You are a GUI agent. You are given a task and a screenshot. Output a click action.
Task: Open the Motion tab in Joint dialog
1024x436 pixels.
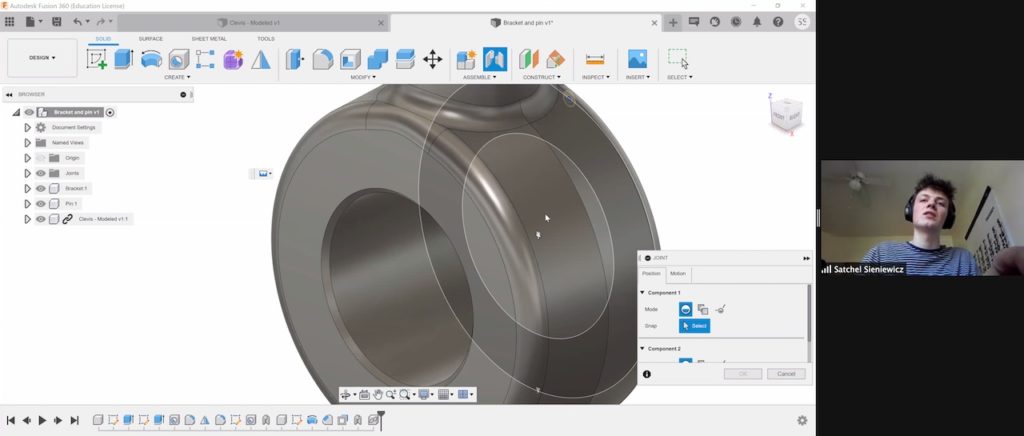coord(678,274)
